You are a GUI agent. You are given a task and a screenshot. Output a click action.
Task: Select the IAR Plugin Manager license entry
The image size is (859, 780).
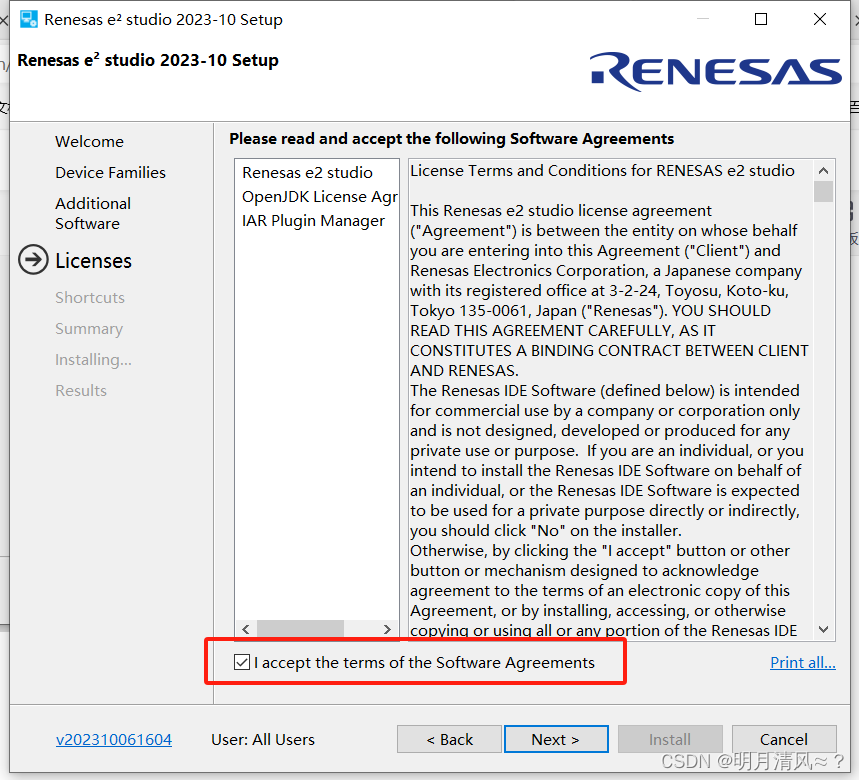pyautogui.click(x=313, y=221)
